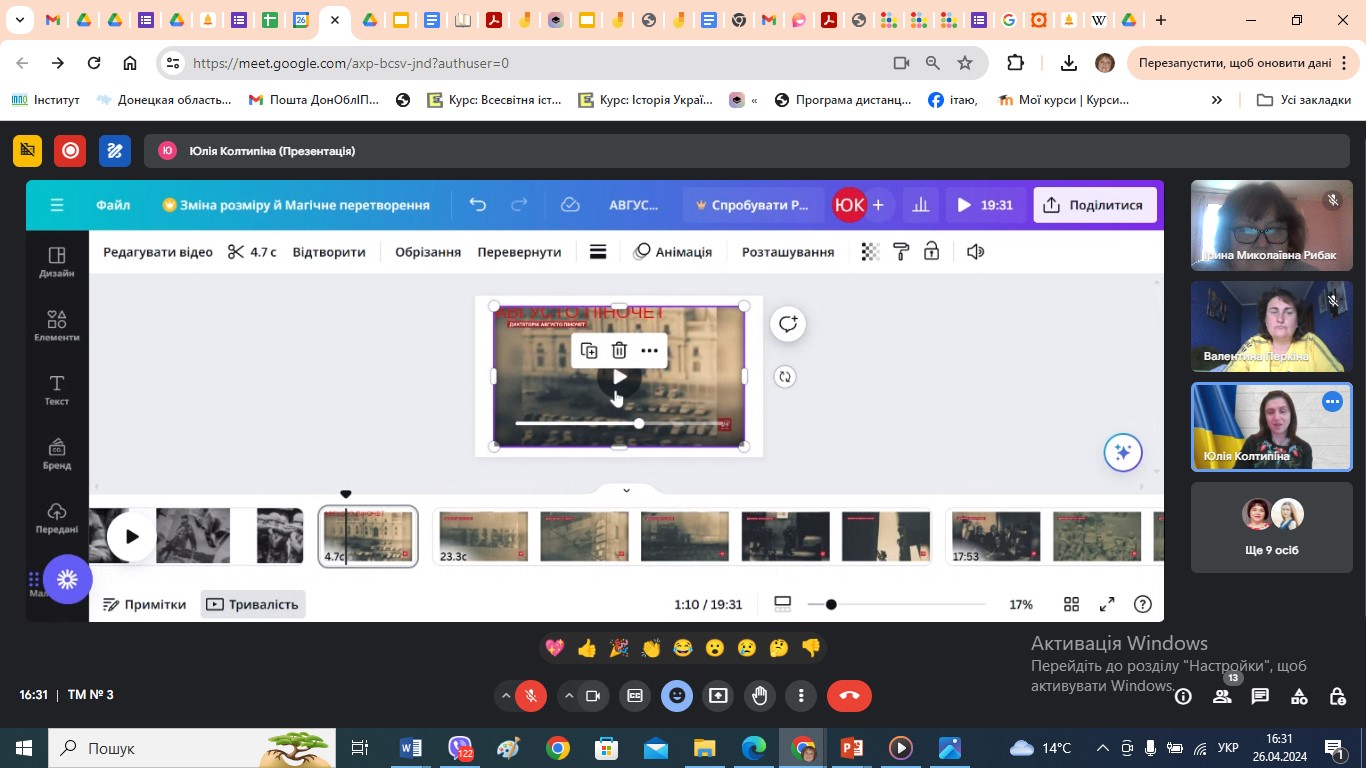Toggle the Meet camera

[593, 696]
